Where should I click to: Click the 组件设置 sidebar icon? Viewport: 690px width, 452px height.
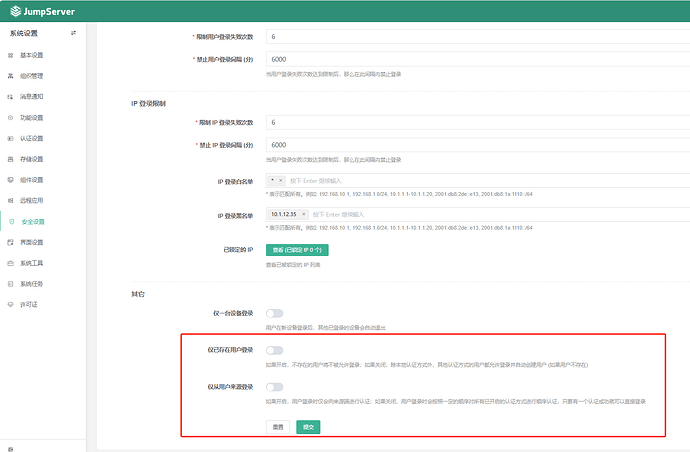11,180
